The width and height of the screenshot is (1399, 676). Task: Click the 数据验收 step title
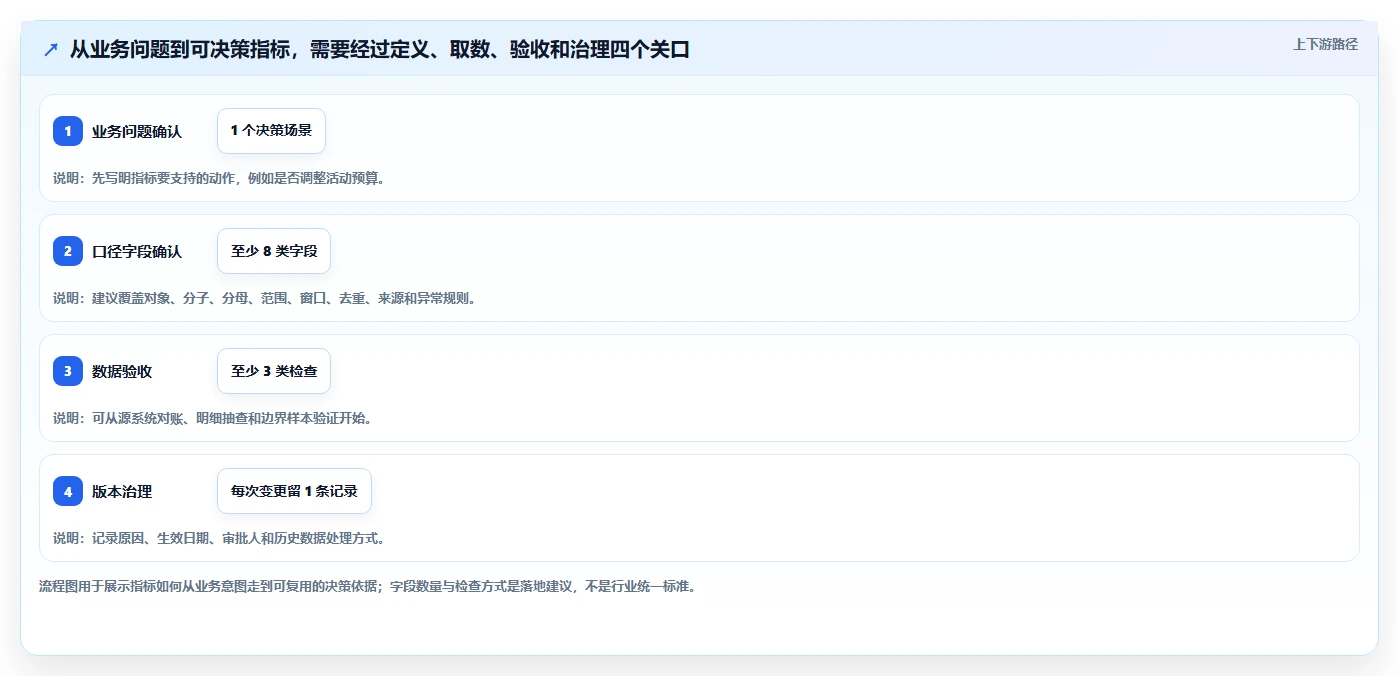[122, 371]
